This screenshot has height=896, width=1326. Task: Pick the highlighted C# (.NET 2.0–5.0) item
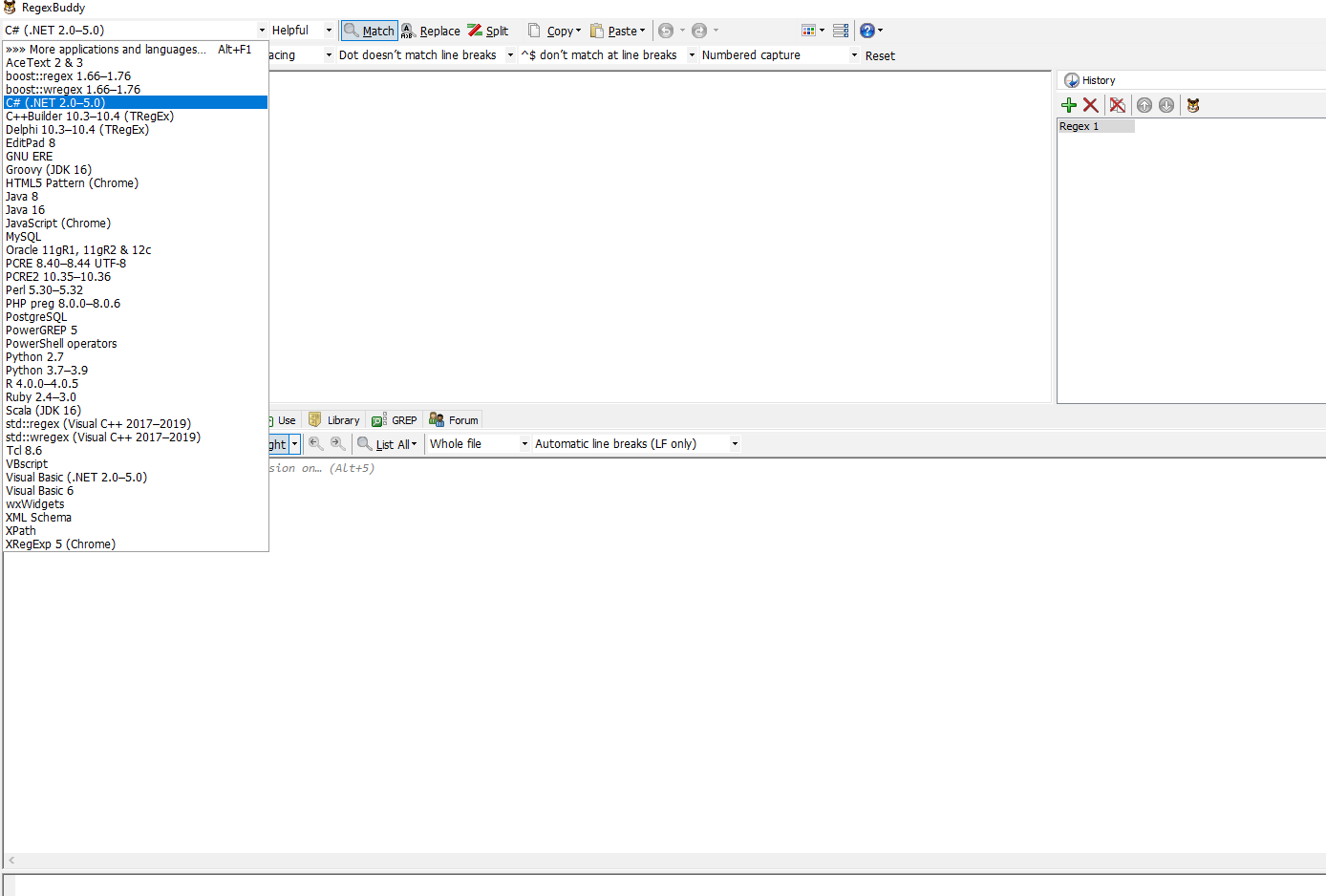pos(136,103)
